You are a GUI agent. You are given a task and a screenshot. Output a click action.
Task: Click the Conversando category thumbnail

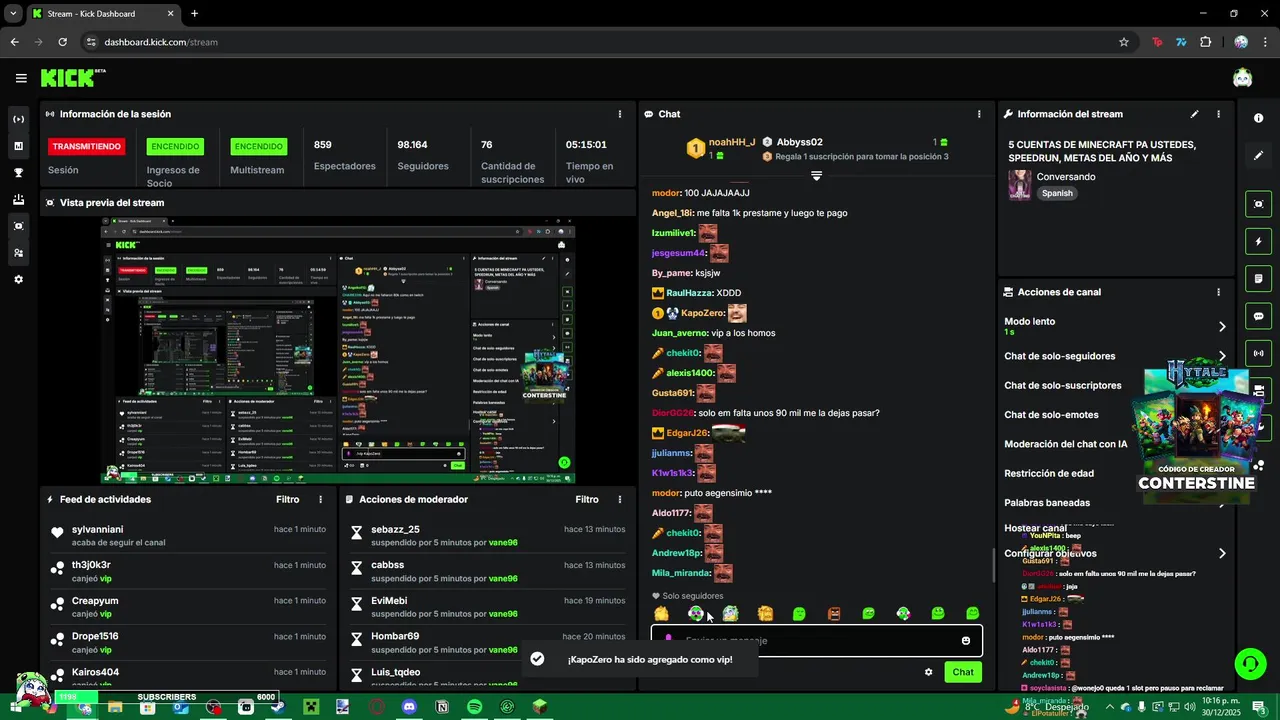pos(1019,185)
